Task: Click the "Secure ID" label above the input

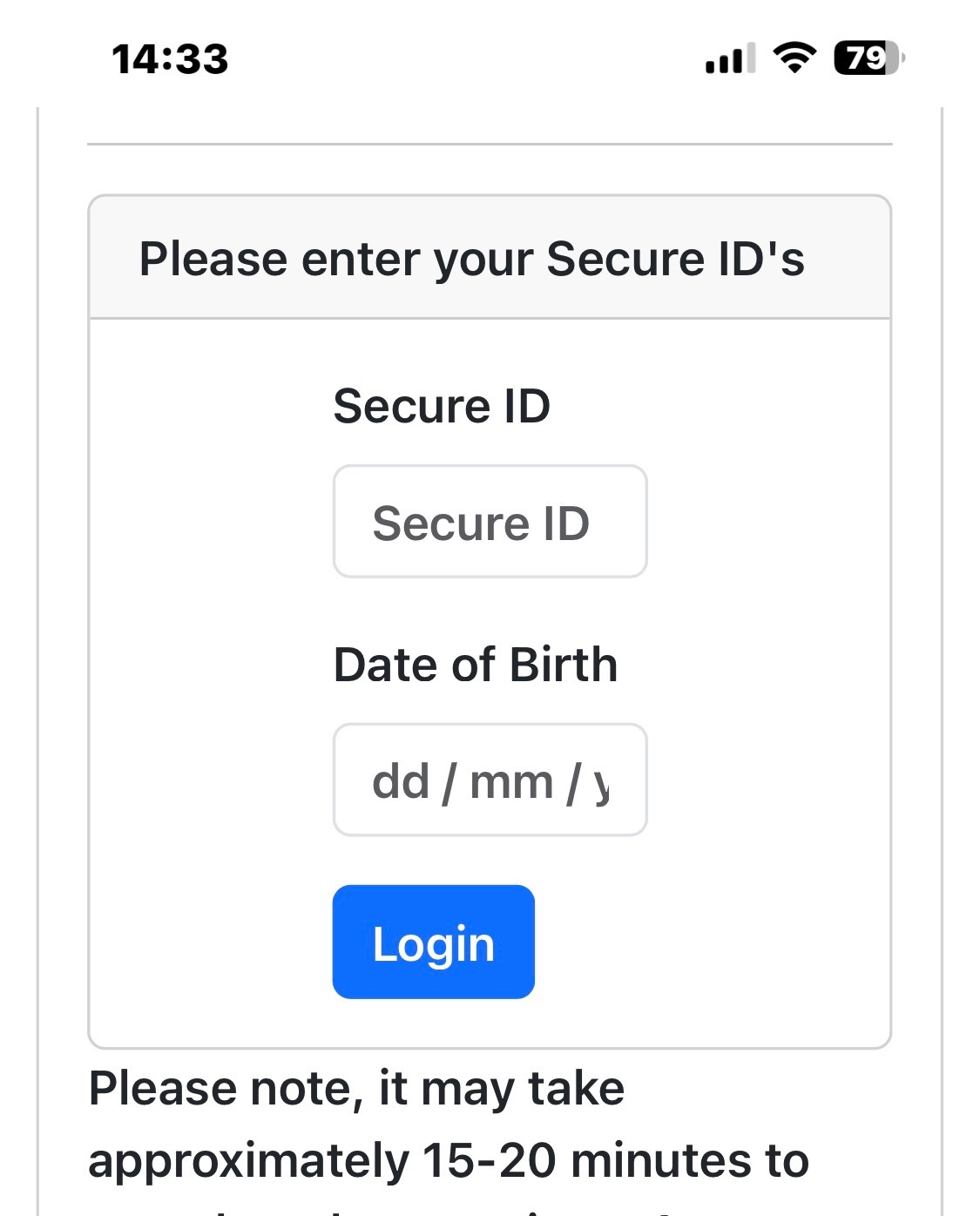Action: 442,406
